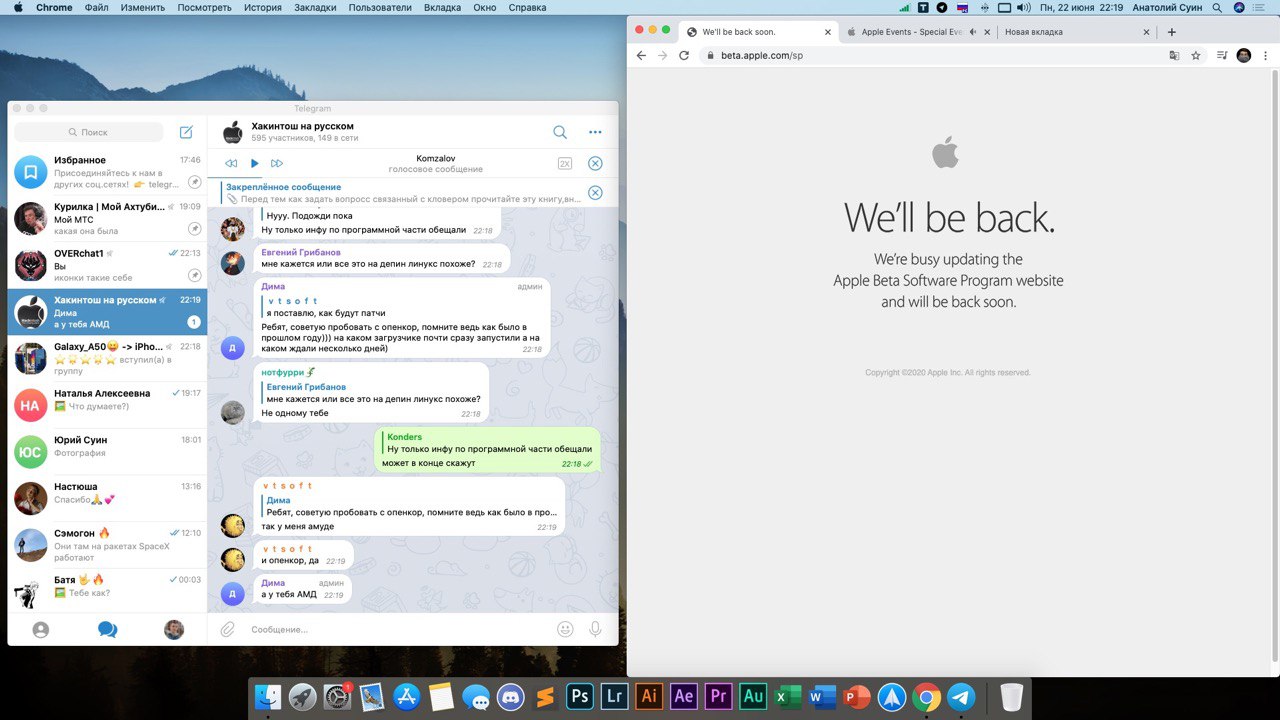1280x720 pixels.
Task: Open the translate page icon in Chrome
Action: (x=1174, y=56)
